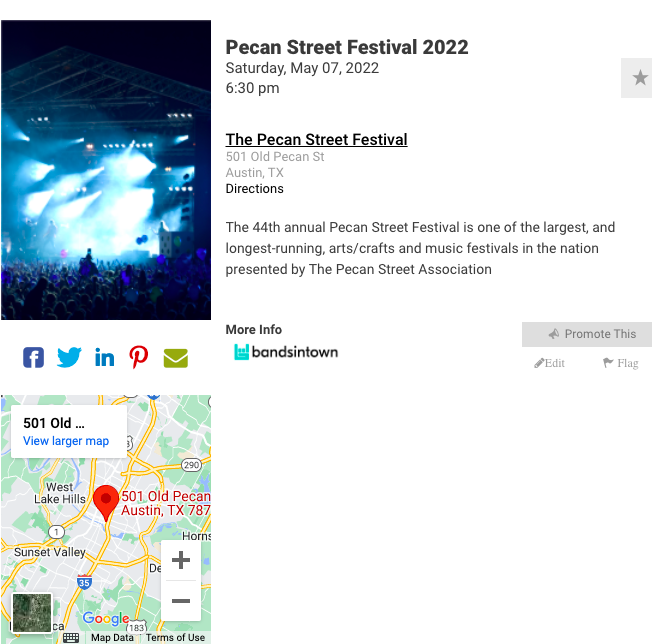
Task: Share event on Facebook
Action: point(34,357)
